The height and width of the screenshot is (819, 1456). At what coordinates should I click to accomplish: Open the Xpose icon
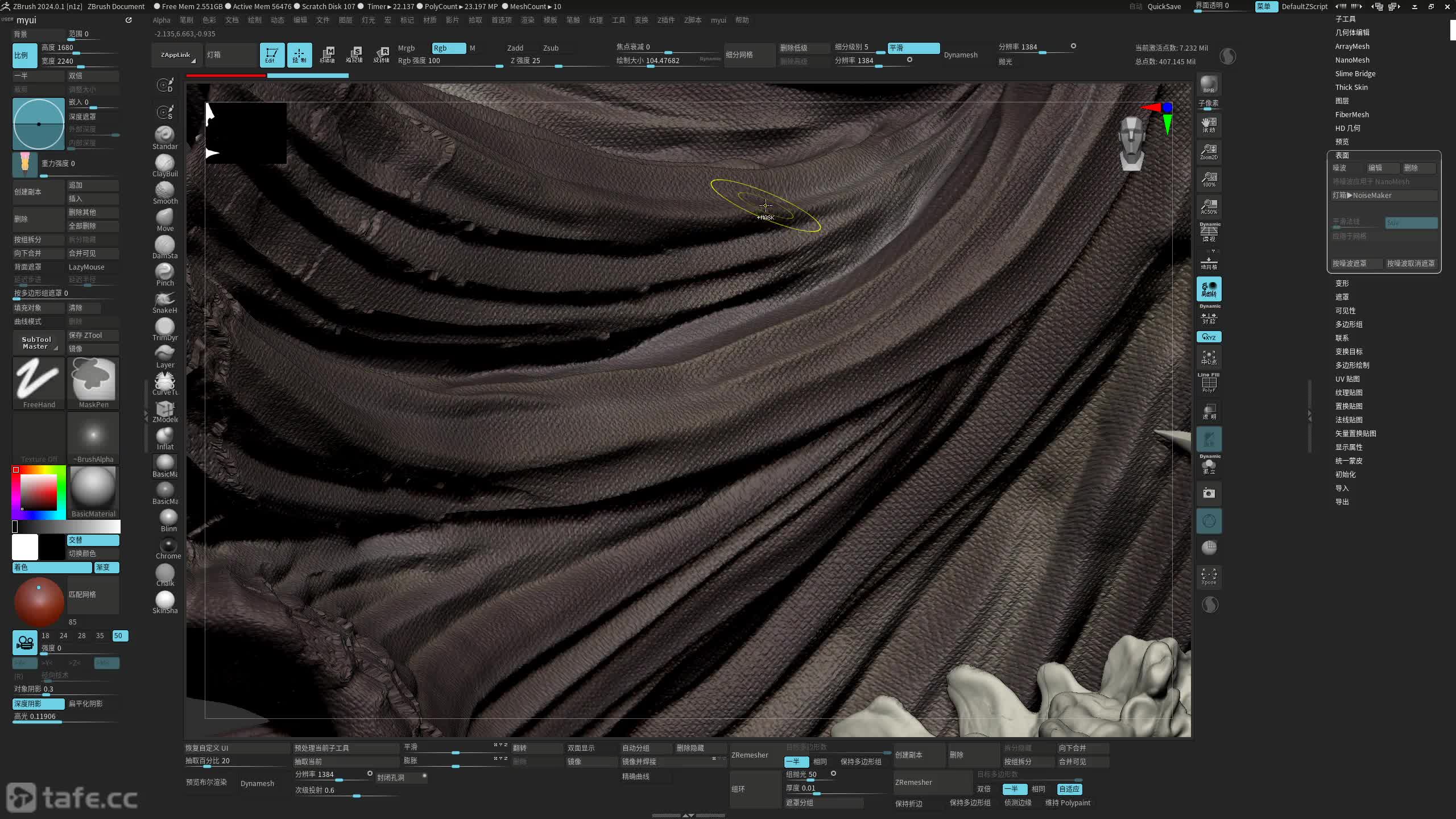tap(1209, 576)
